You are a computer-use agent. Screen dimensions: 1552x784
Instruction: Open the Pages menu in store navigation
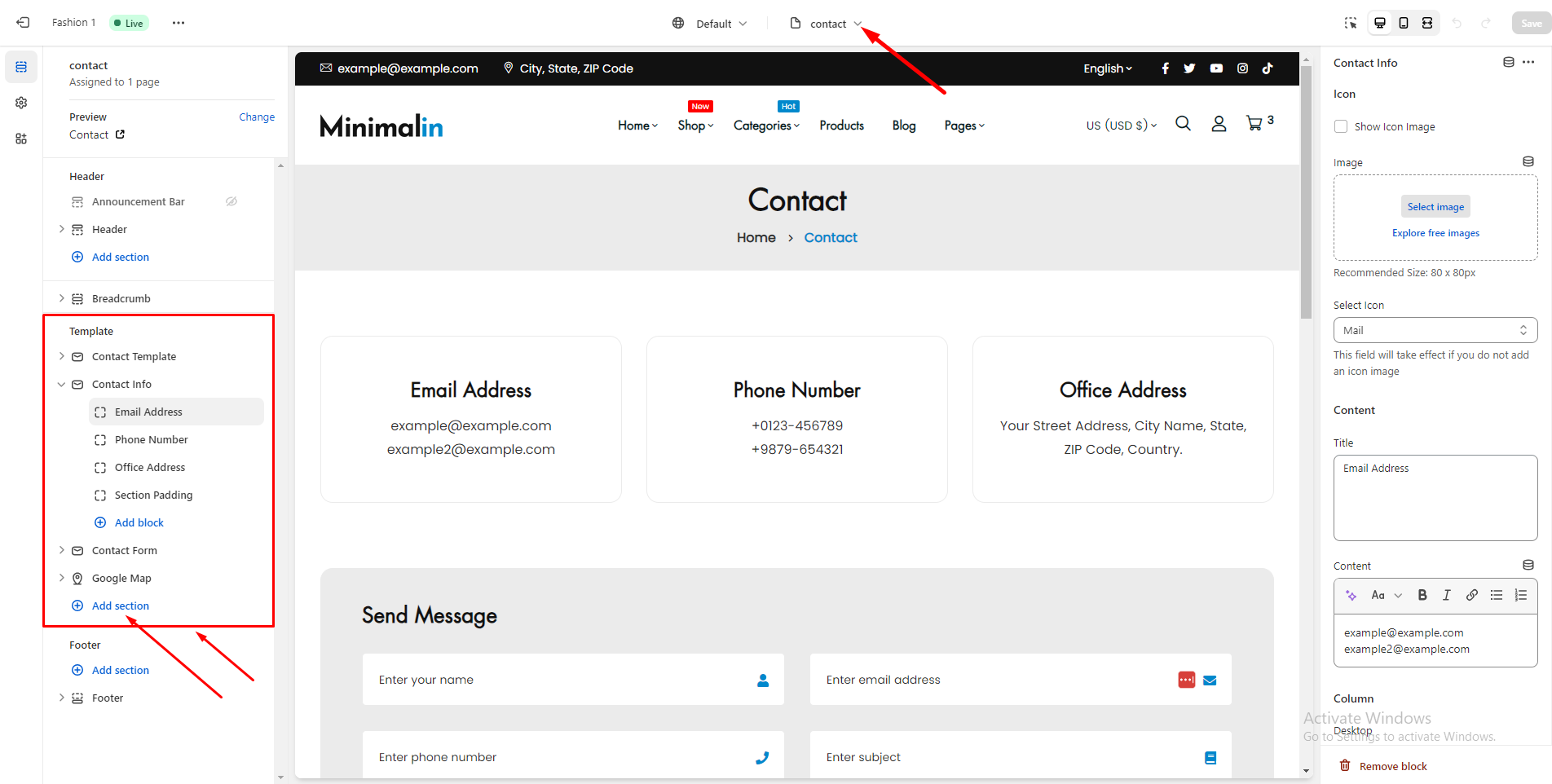pos(964,126)
